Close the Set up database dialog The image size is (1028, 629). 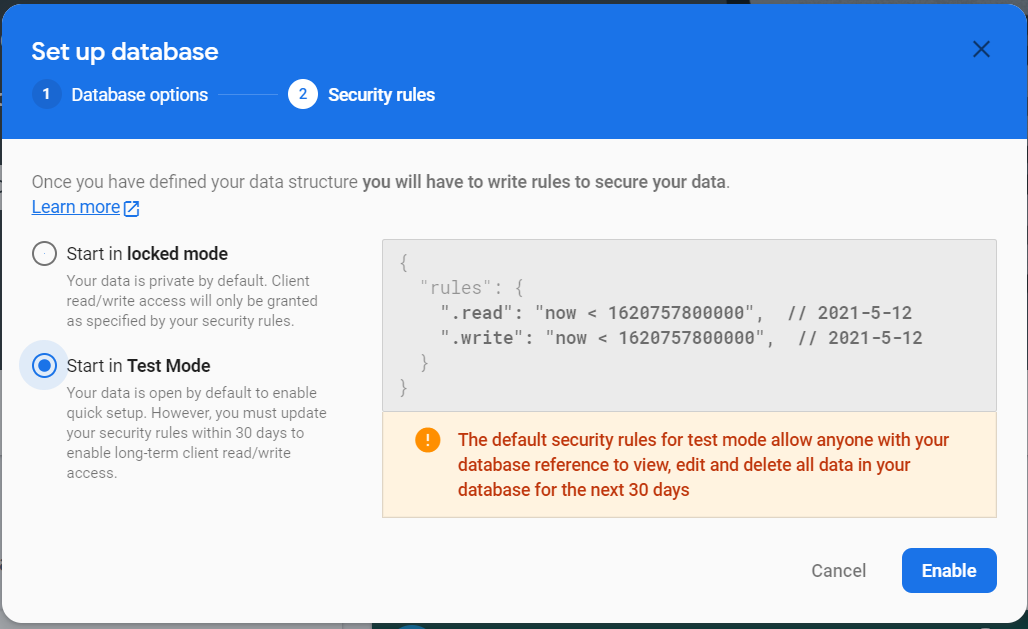(981, 50)
